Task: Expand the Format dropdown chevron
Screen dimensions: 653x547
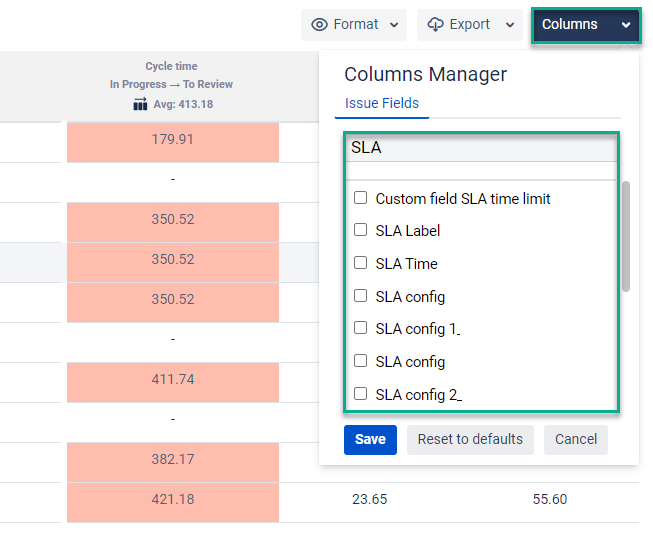Action: [x=394, y=25]
